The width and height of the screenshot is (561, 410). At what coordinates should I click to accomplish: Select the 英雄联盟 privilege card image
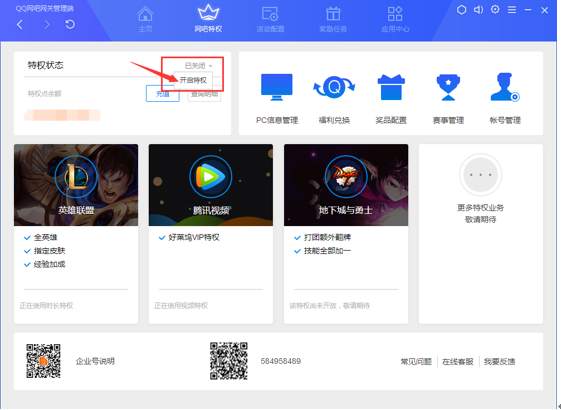[76, 185]
